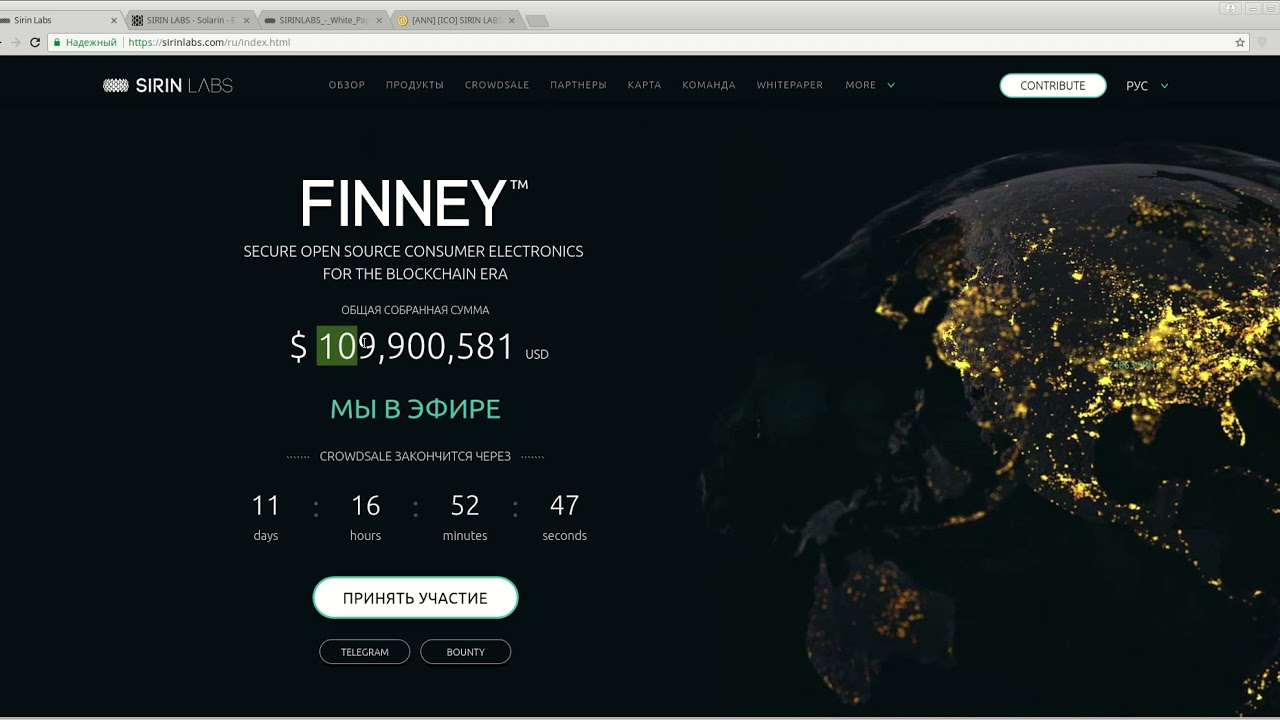Image resolution: width=1280 pixels, height=720 pixels.
Task: Click the МЫ В ЭФИРЕ text
Action: pos(415,408)
